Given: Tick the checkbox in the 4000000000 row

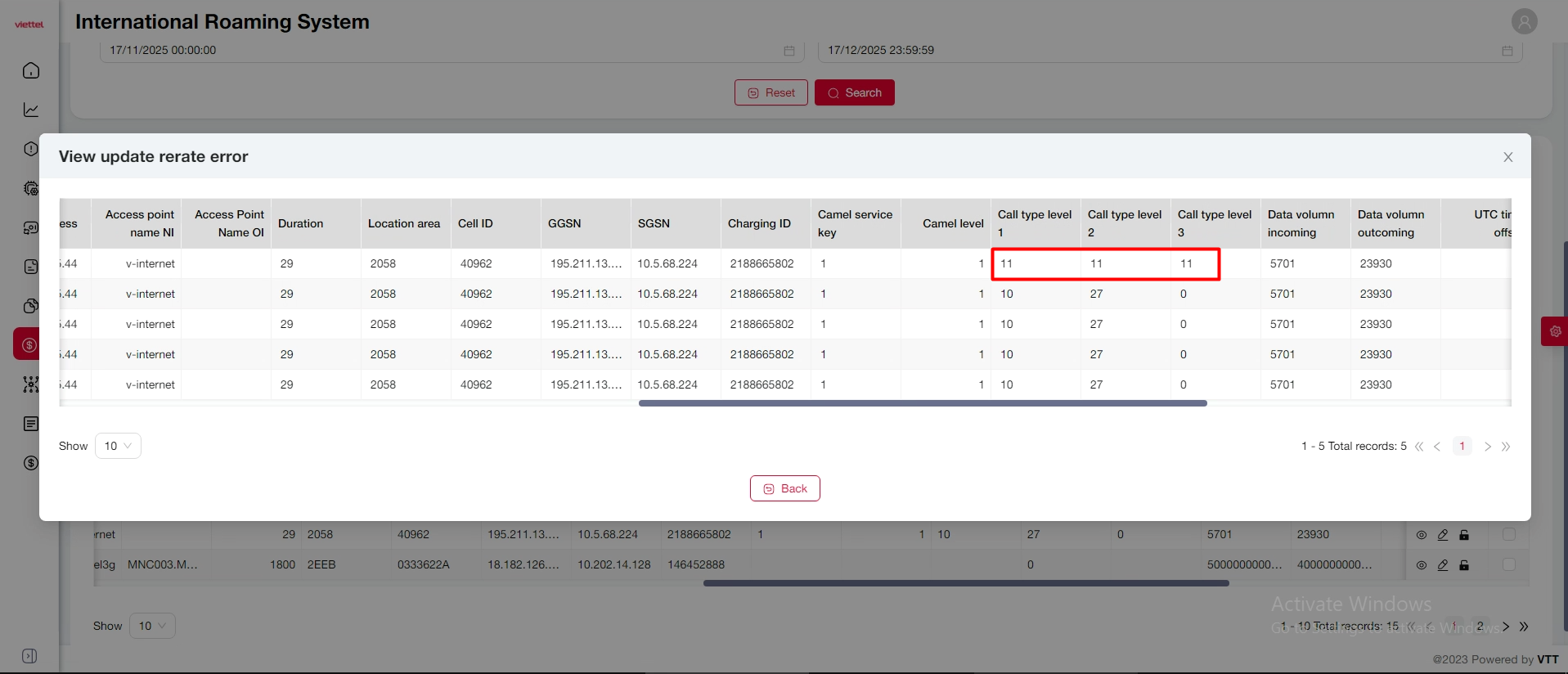Looking at the screenshot, I should [x=1509, y=564].
